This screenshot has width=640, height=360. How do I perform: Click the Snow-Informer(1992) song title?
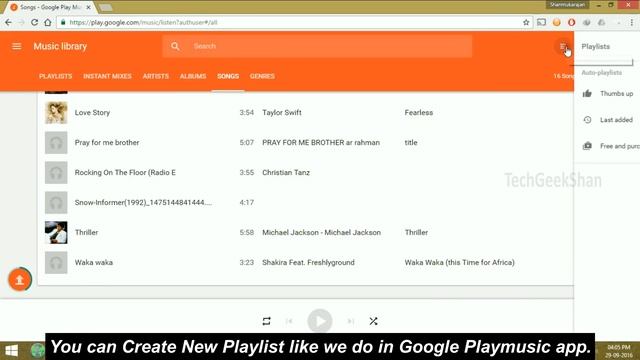[143, 202]
